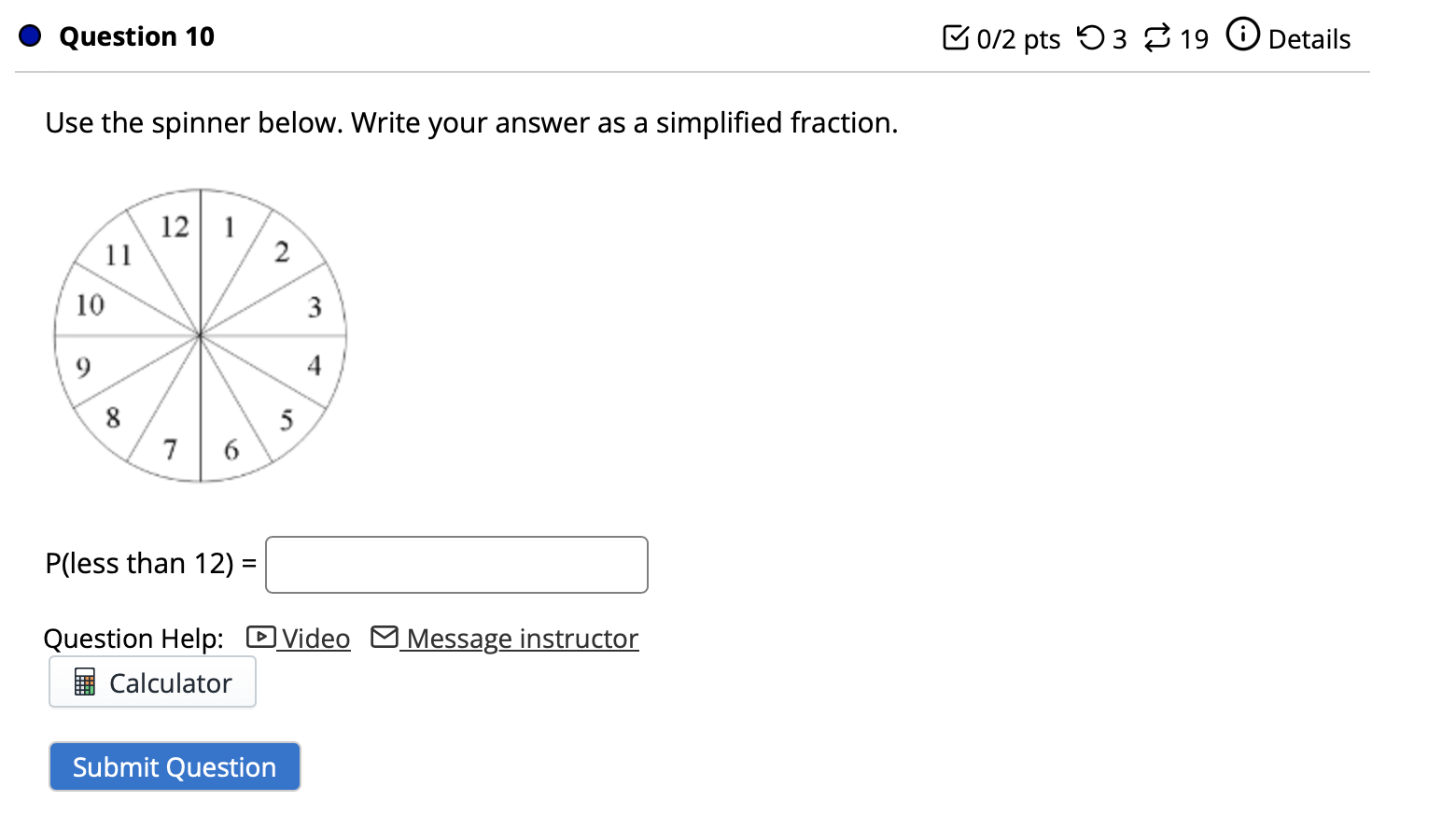Click inside the P(less than 12) answer field
Screen dimensions: 1456x829
pos(455,564)
